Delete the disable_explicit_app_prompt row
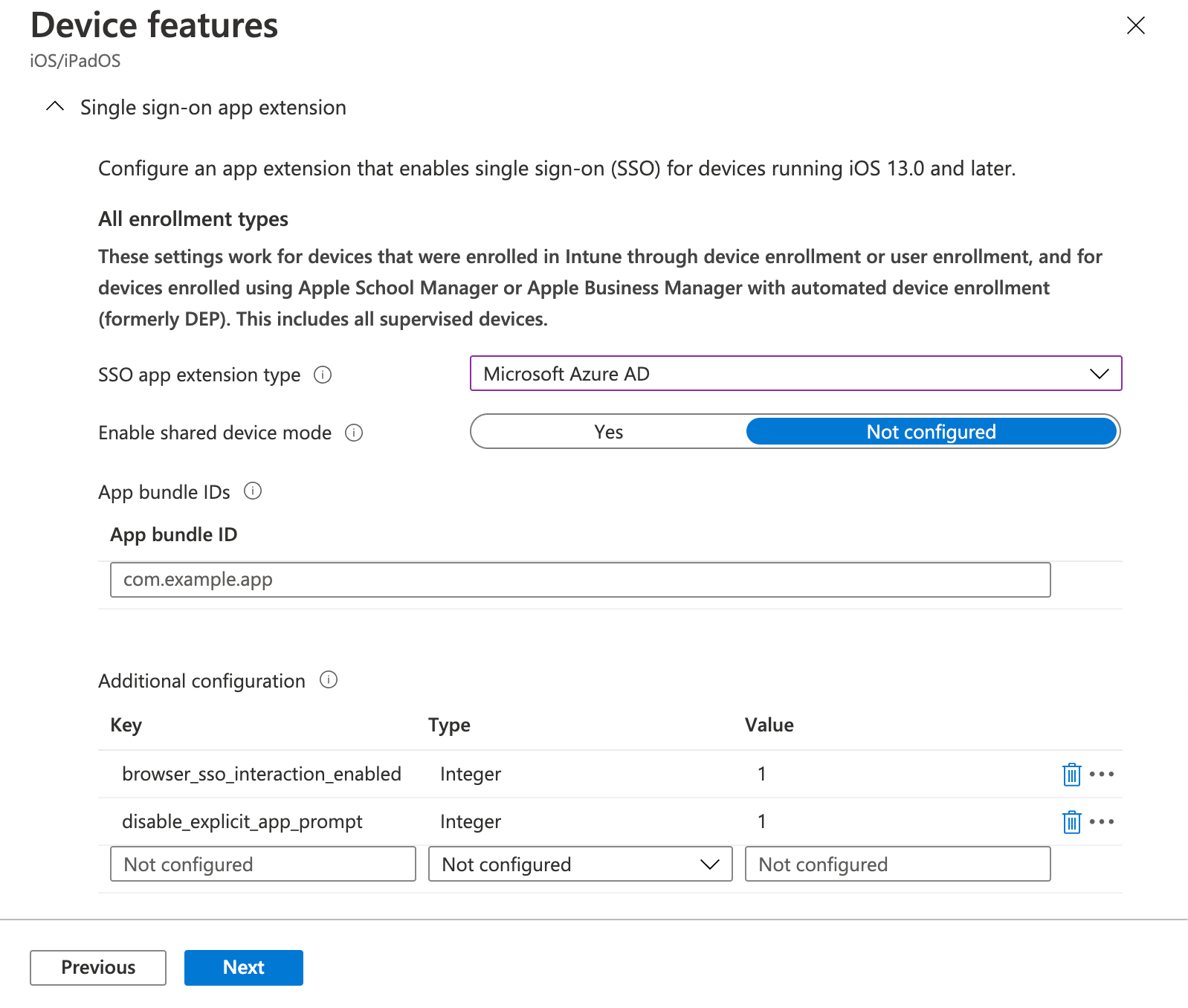The width and height of the screenshot is (1188, 1008). point(1071,822)
